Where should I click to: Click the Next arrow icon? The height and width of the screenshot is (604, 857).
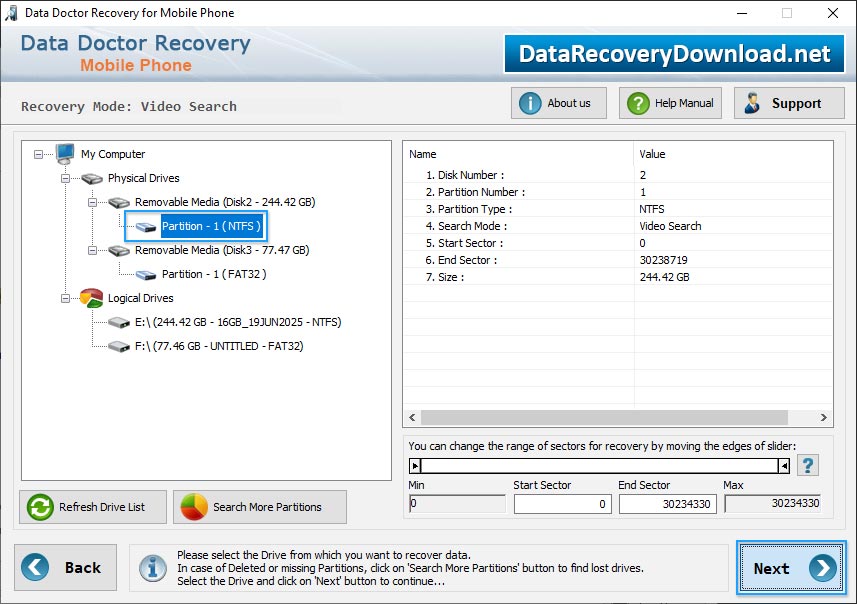pyautogui.click(x=823, y=568)
